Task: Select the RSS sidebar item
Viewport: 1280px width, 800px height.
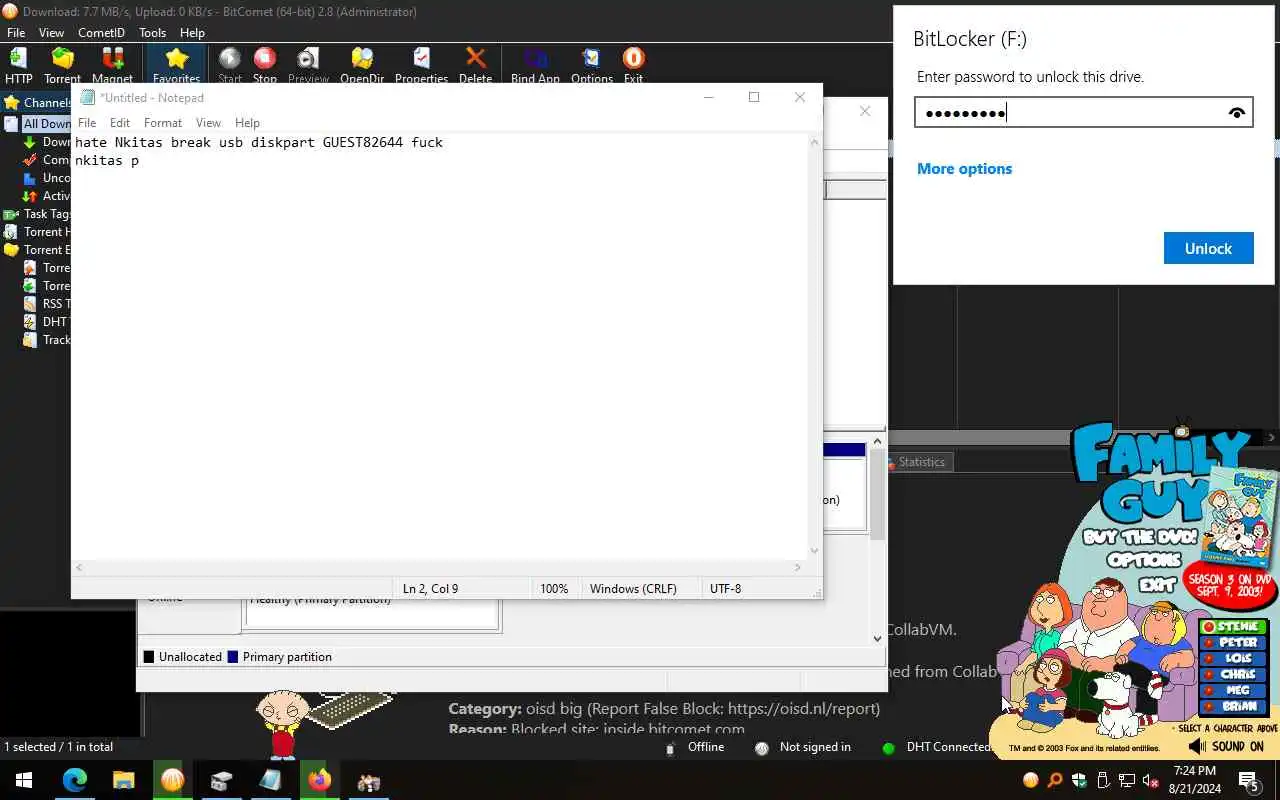Action: click(45, 304)
